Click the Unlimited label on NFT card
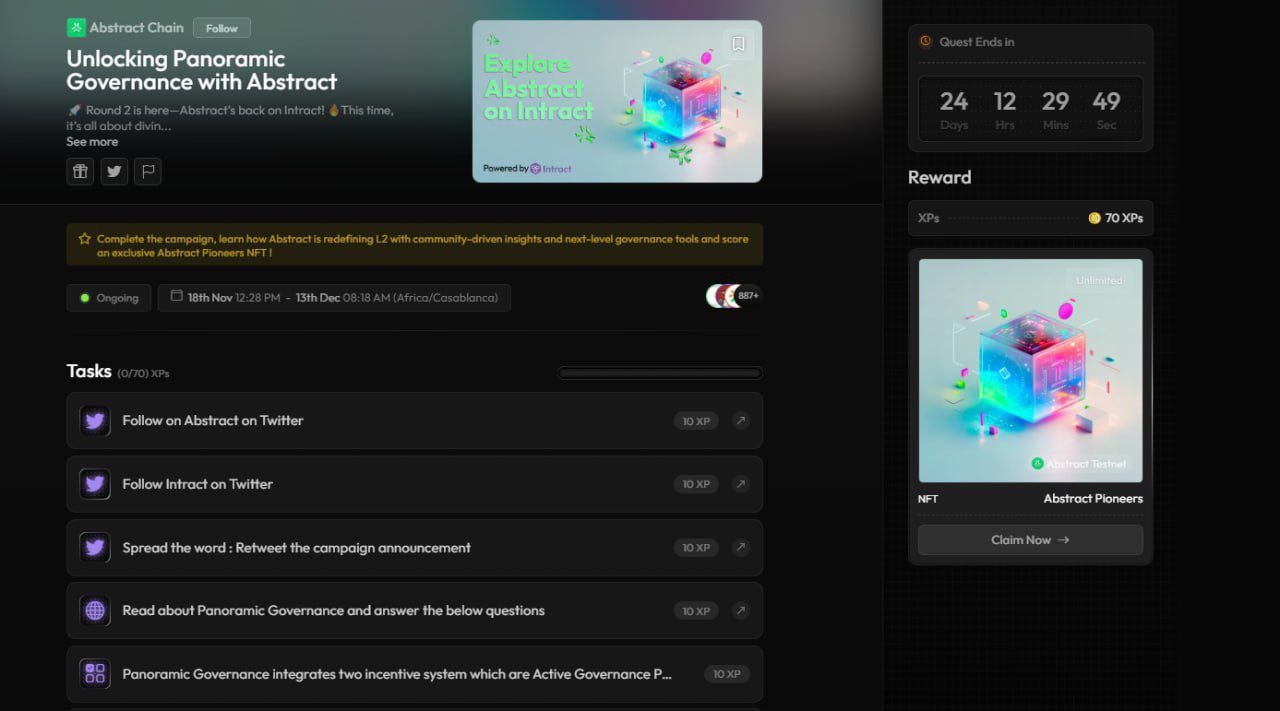Screen dimensions: 1280x711 1099,281
